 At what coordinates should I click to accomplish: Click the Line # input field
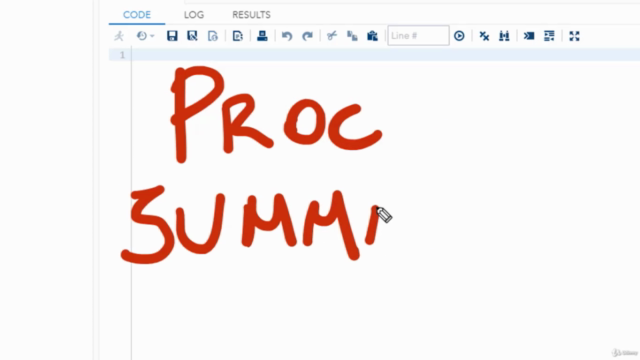(418, 36)
